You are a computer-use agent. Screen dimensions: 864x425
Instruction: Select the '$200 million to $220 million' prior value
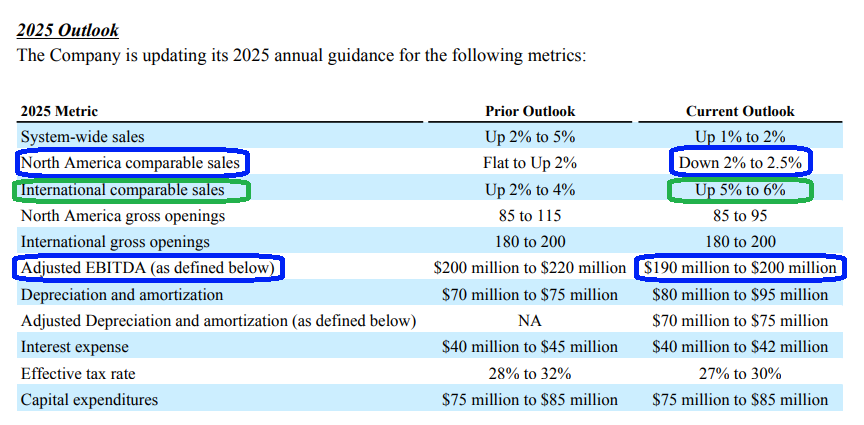(530, 268)
